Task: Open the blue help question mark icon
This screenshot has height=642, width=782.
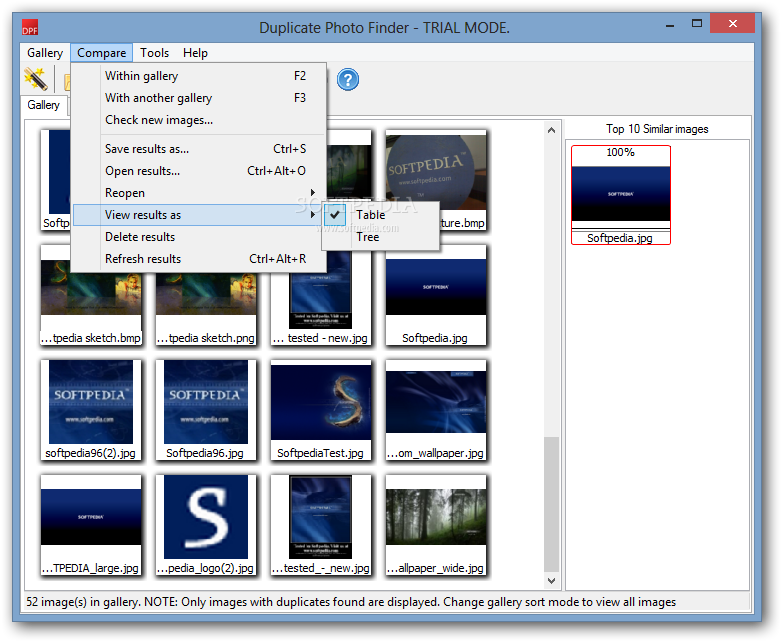Action: coord(348,79)
